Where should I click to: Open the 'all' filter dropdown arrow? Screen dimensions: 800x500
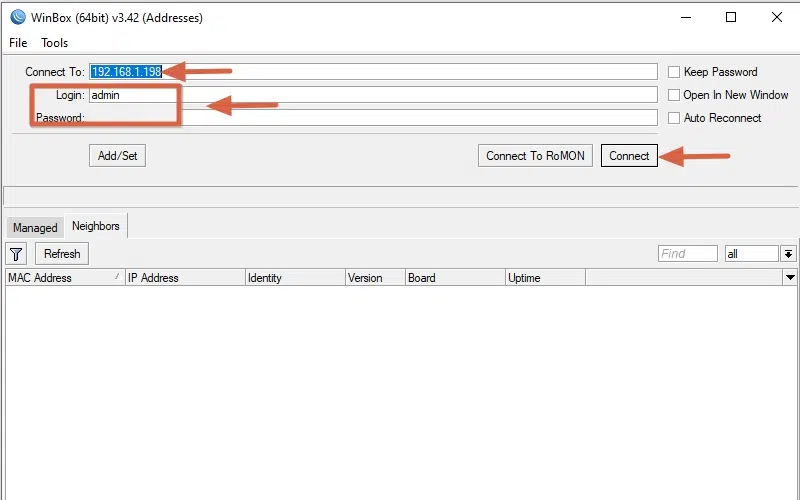click(788, 254)
